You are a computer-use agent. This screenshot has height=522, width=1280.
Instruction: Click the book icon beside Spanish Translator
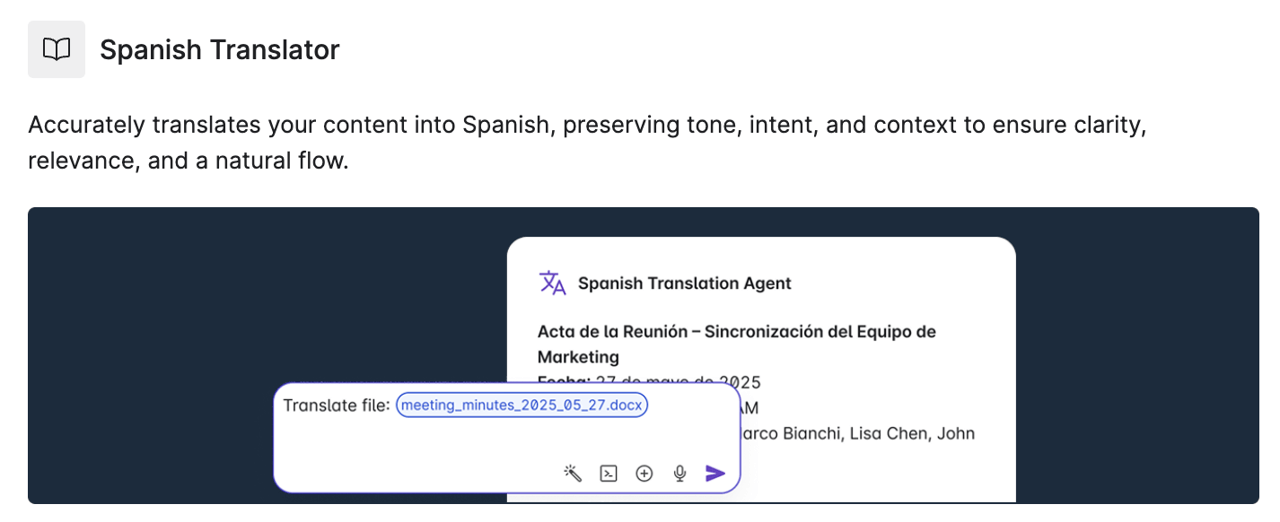[57, 49]
